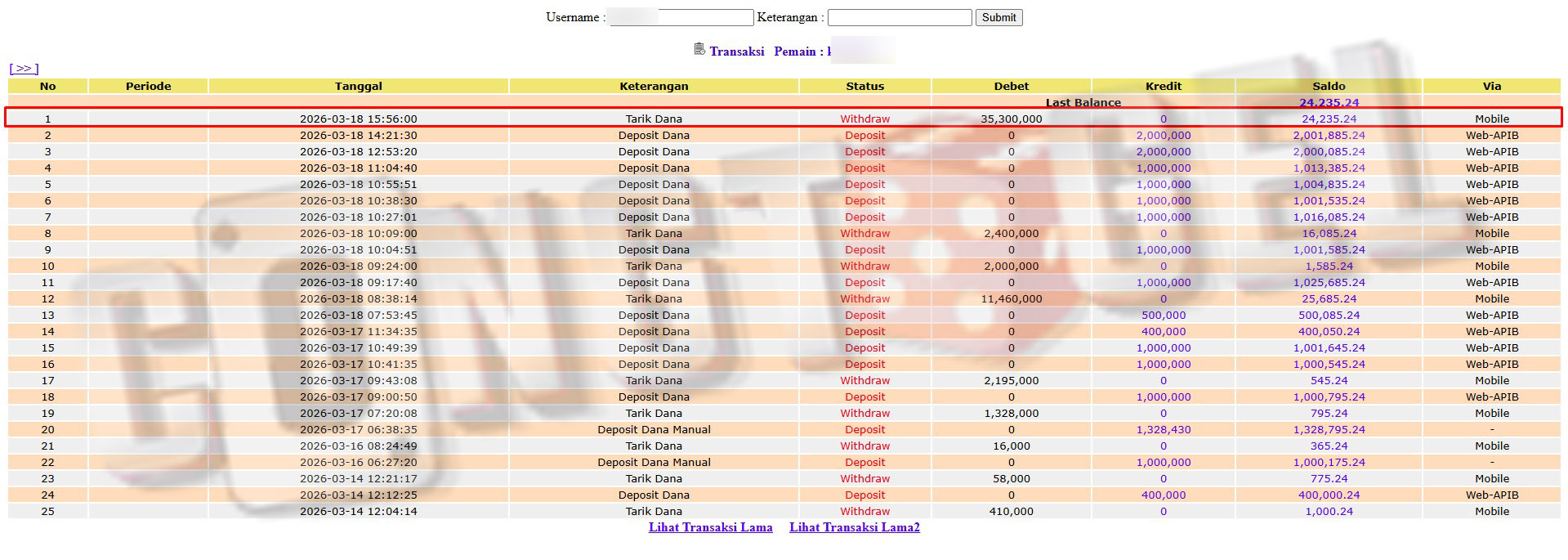
Task: Select the debet amount 11,460,000
Action: [1012, 298]
